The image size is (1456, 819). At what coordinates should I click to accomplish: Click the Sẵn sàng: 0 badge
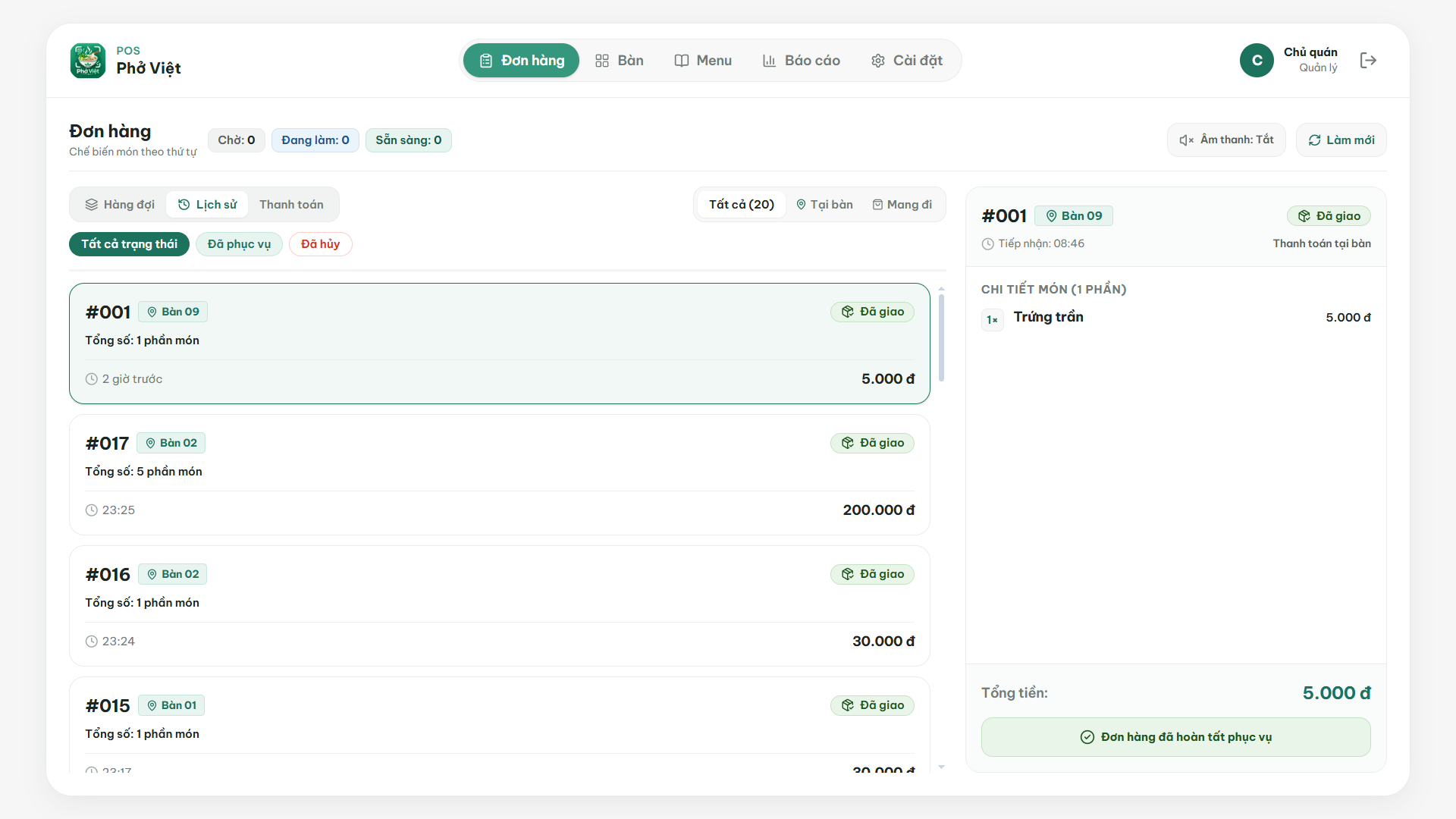coord(408,140)
